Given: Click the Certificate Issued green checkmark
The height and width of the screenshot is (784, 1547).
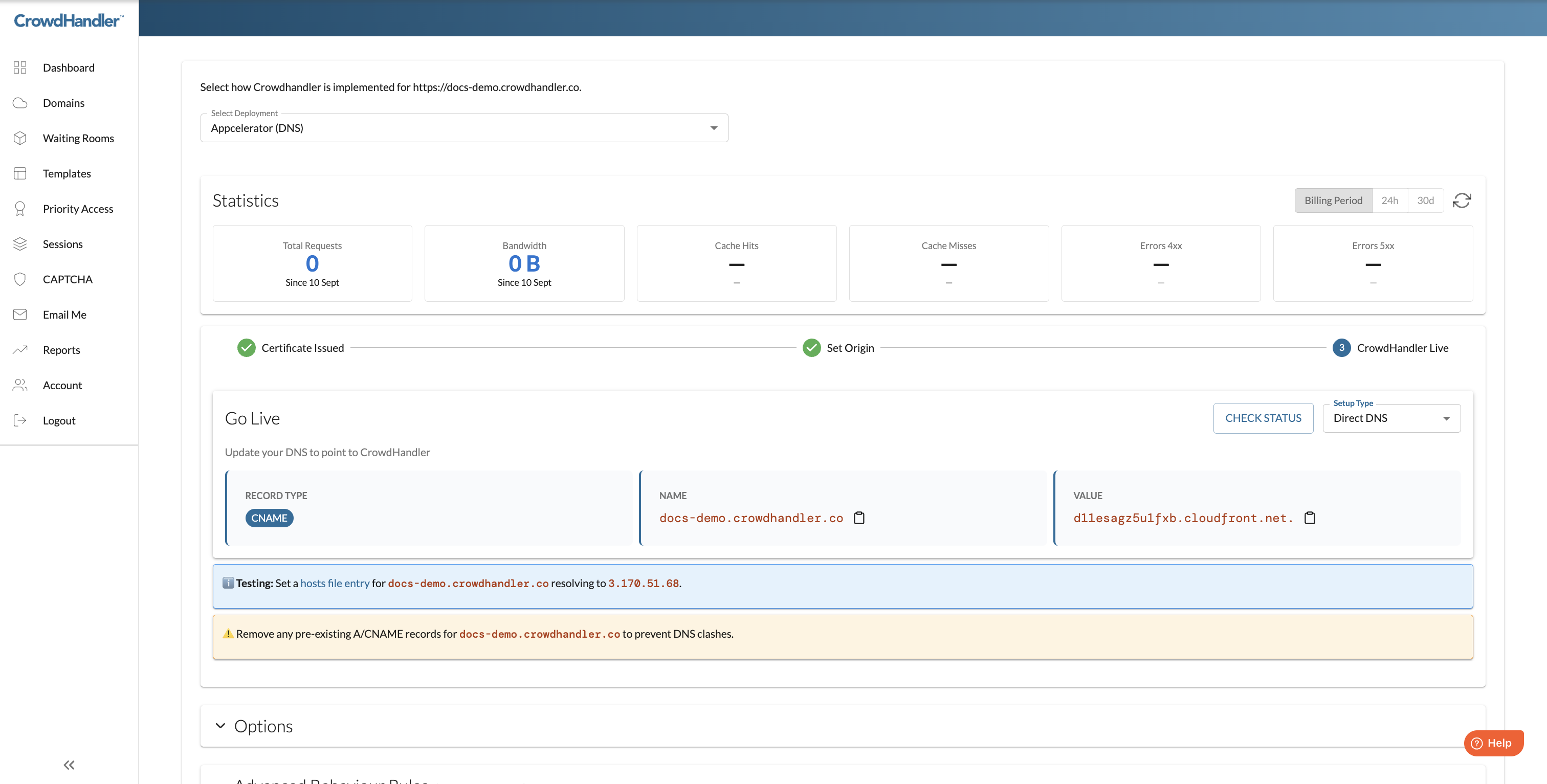Looking at the screenshot, I should click(x=246, y=348).
